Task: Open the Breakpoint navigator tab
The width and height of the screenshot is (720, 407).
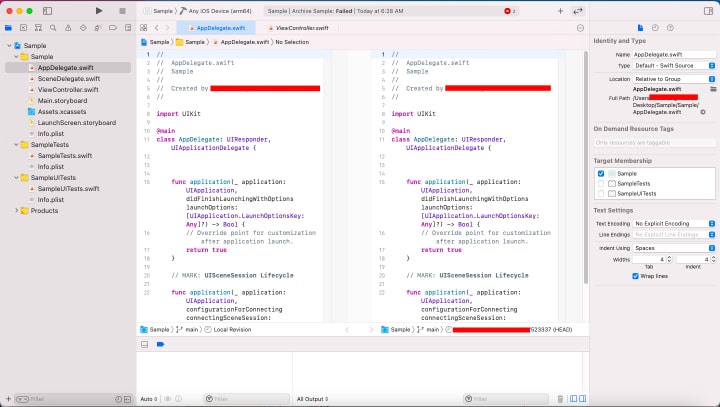Action: point(113,28)
